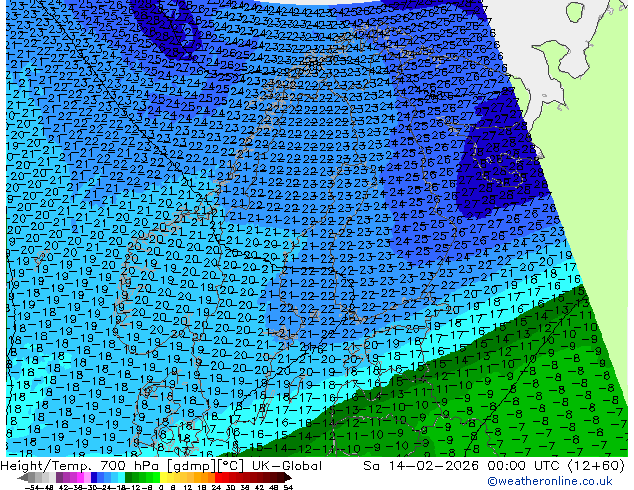
Task: Click the 'Height/Temp.' title text
Action: click(x=47, y=466)
